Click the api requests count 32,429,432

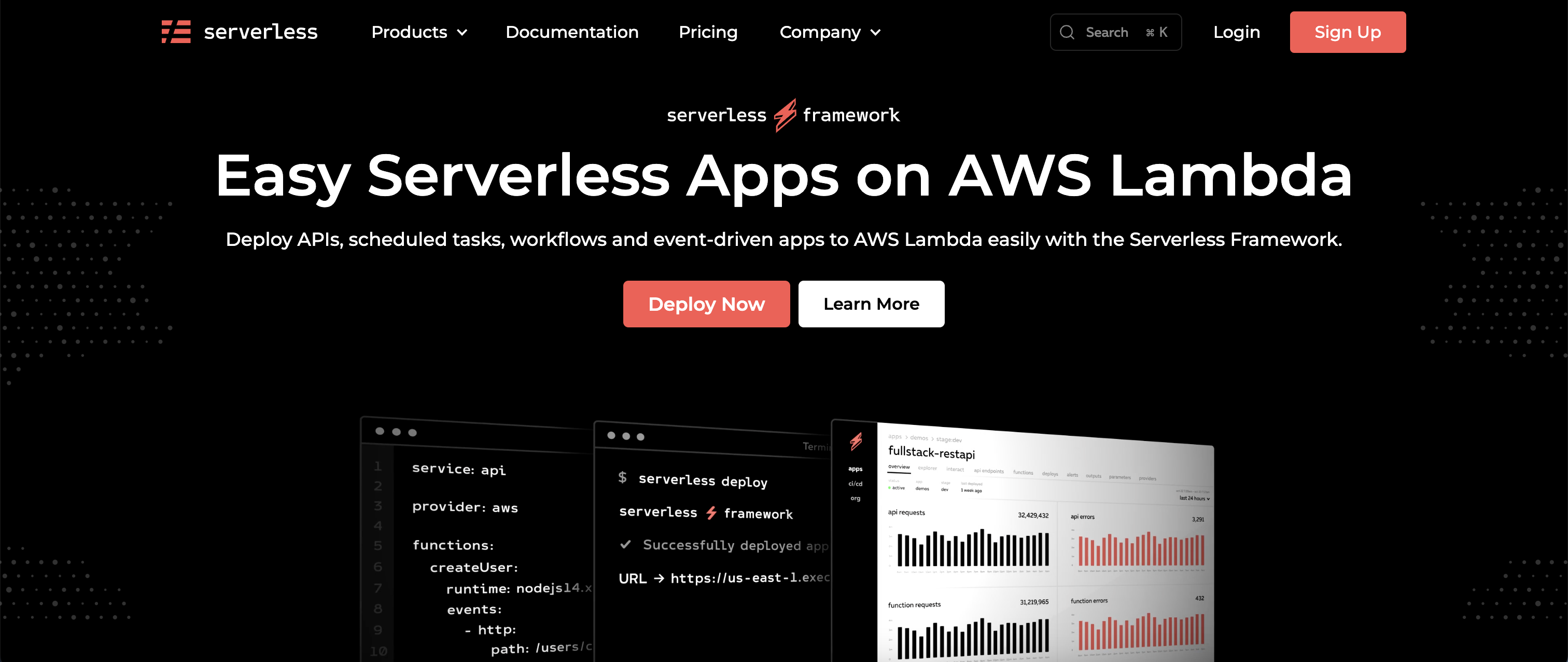(x=1033, y=515)
